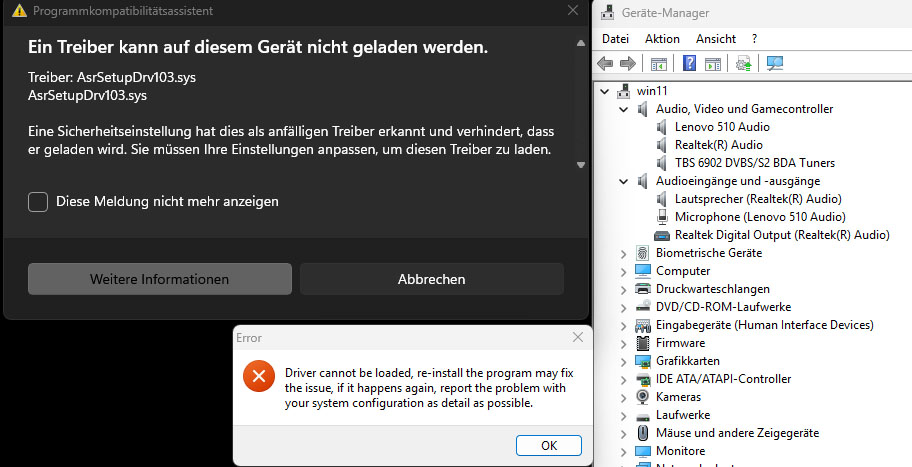Open the ? help menu
The height and width of the screenshot is (467, 912).
[x=754, y=39]
